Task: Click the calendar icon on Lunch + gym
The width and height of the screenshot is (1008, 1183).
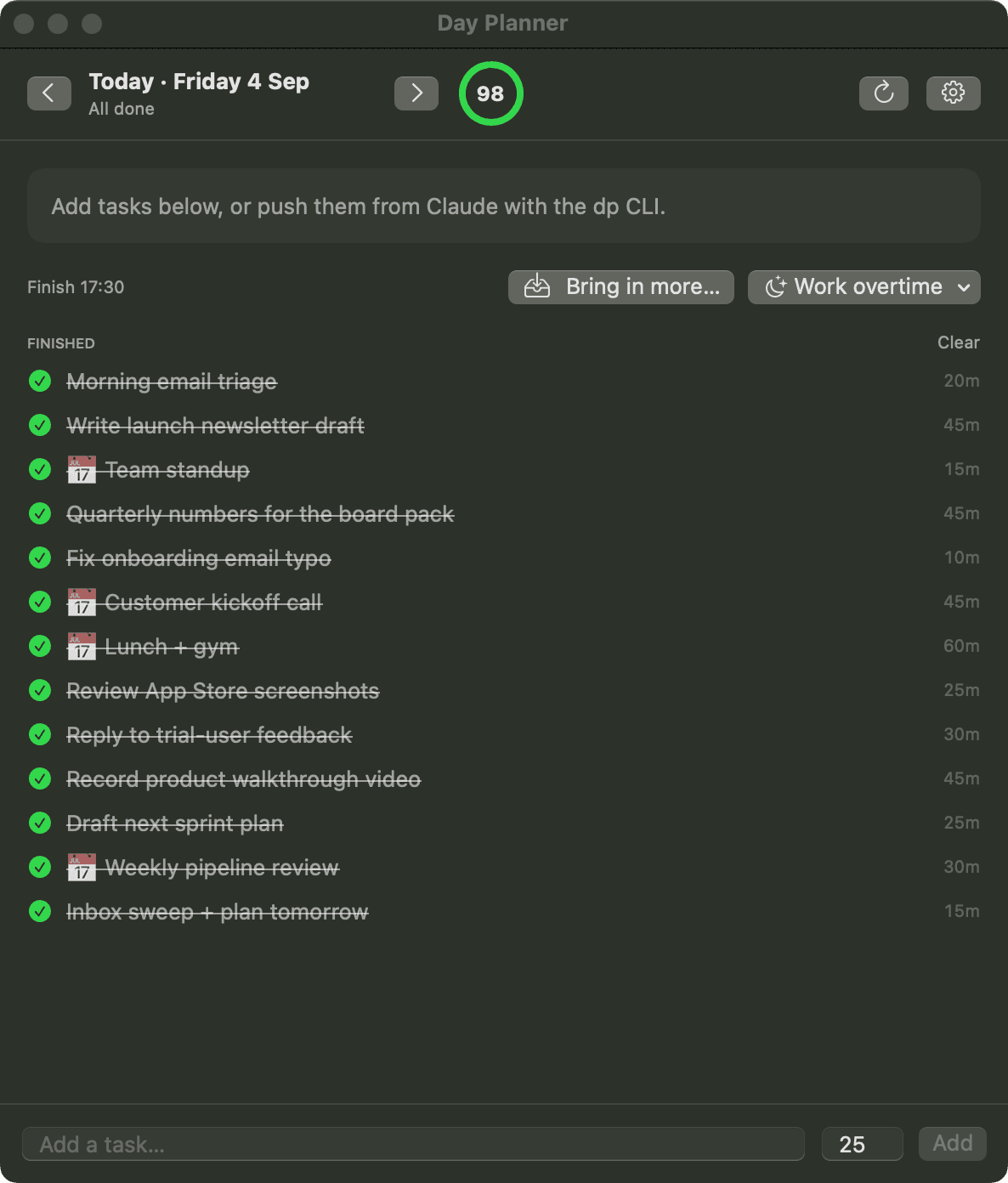Action: [x=82, y=647]
